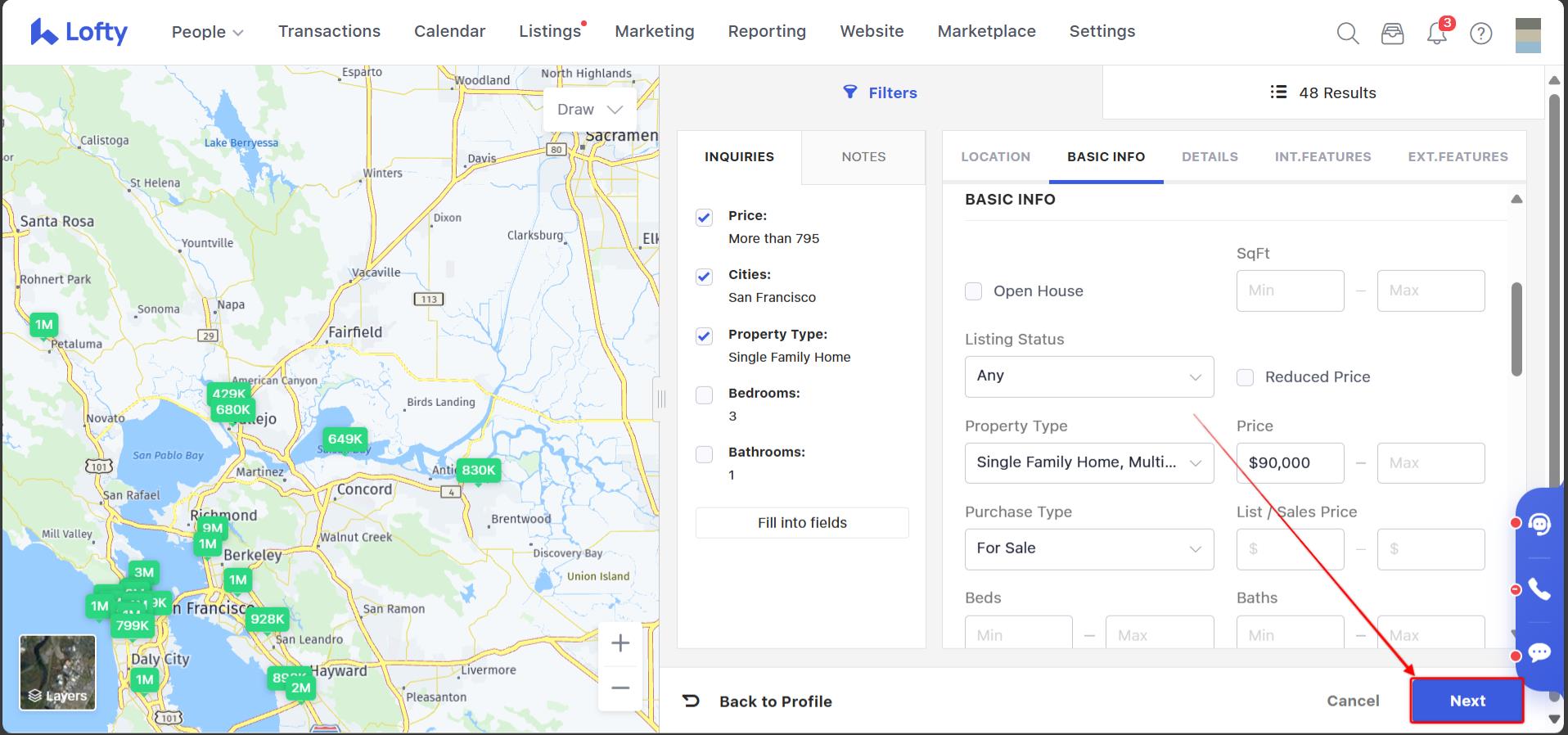This screenshot has width=1568, height=735.
Task: Open the help question mark icon
Action: [1481, 34]
